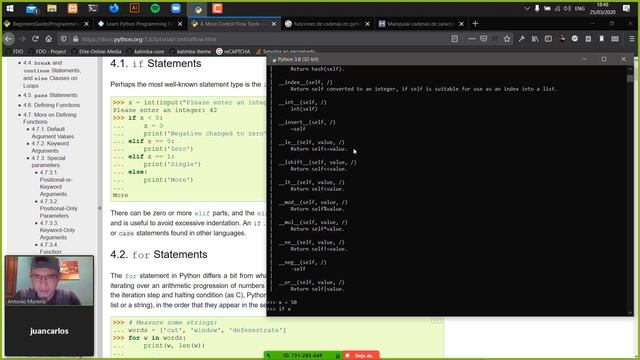Open the Elite-Online-Media bookmark
Viewport: 640px width, 360px height.
97,51
